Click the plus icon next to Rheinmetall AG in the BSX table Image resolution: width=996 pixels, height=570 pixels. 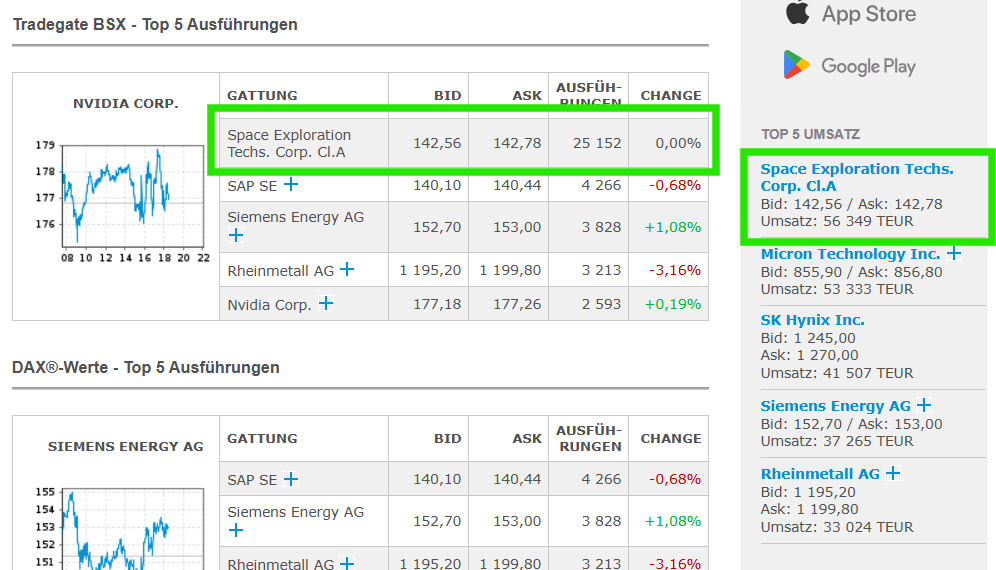click(347, 269)
